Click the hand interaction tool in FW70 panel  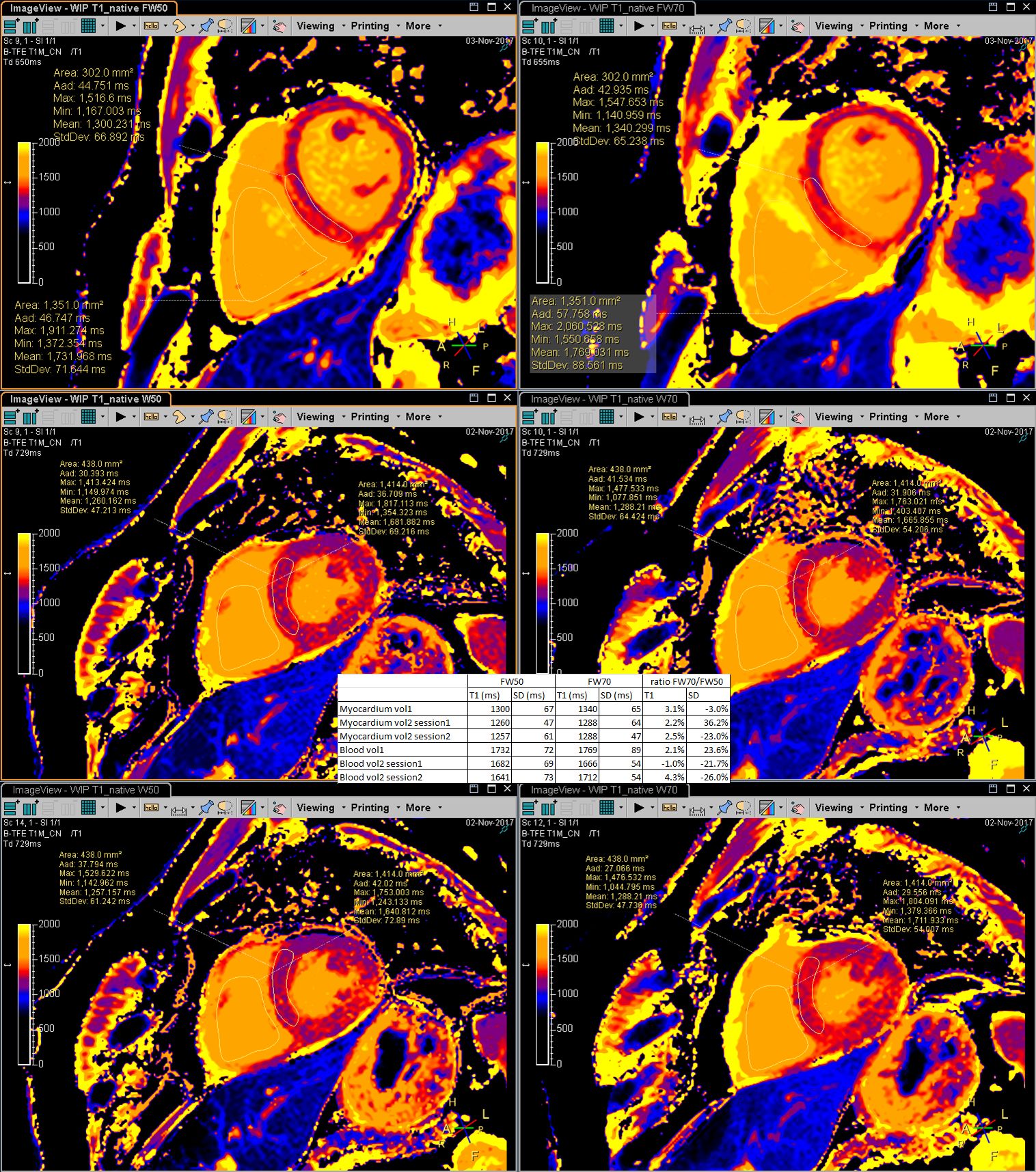[x=798, y=26]
